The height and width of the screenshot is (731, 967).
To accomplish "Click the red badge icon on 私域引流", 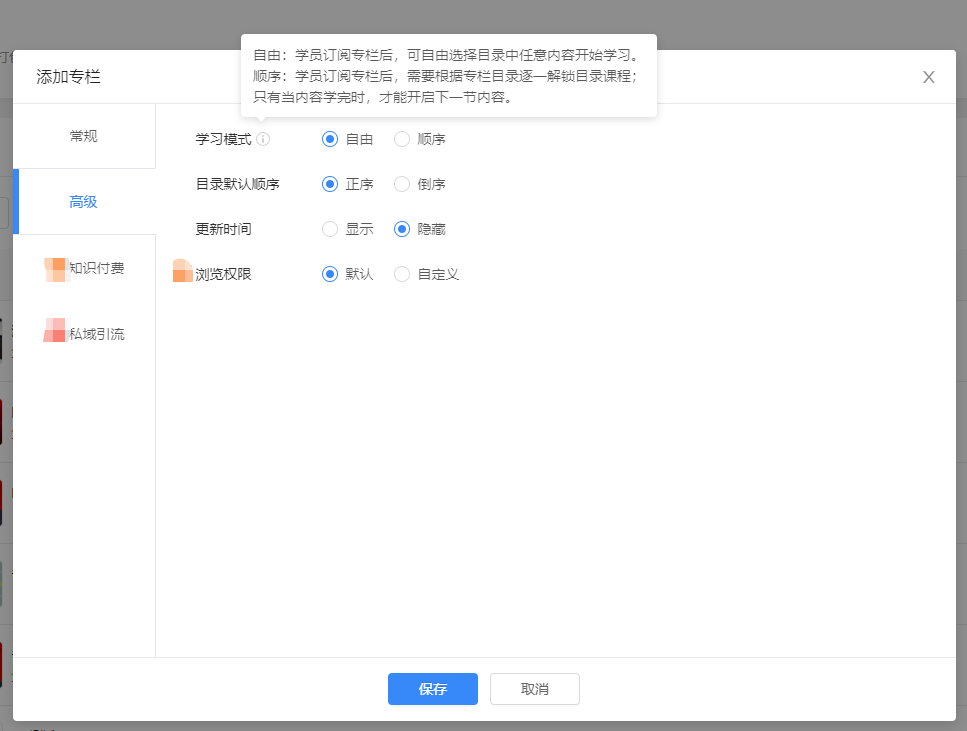I will (55, 331).
